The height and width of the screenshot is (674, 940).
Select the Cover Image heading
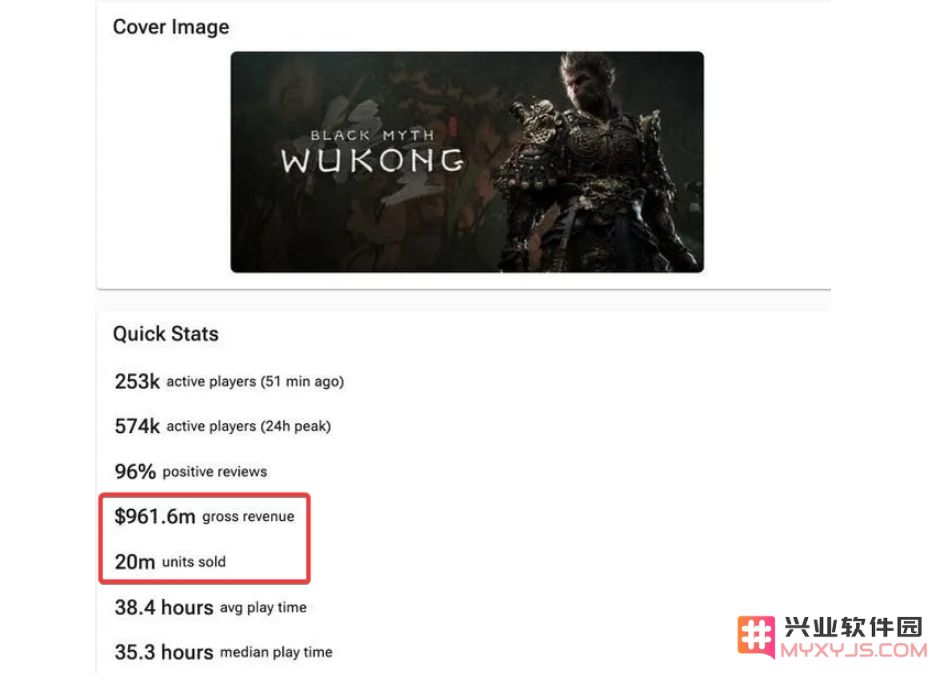click(171, 27)
